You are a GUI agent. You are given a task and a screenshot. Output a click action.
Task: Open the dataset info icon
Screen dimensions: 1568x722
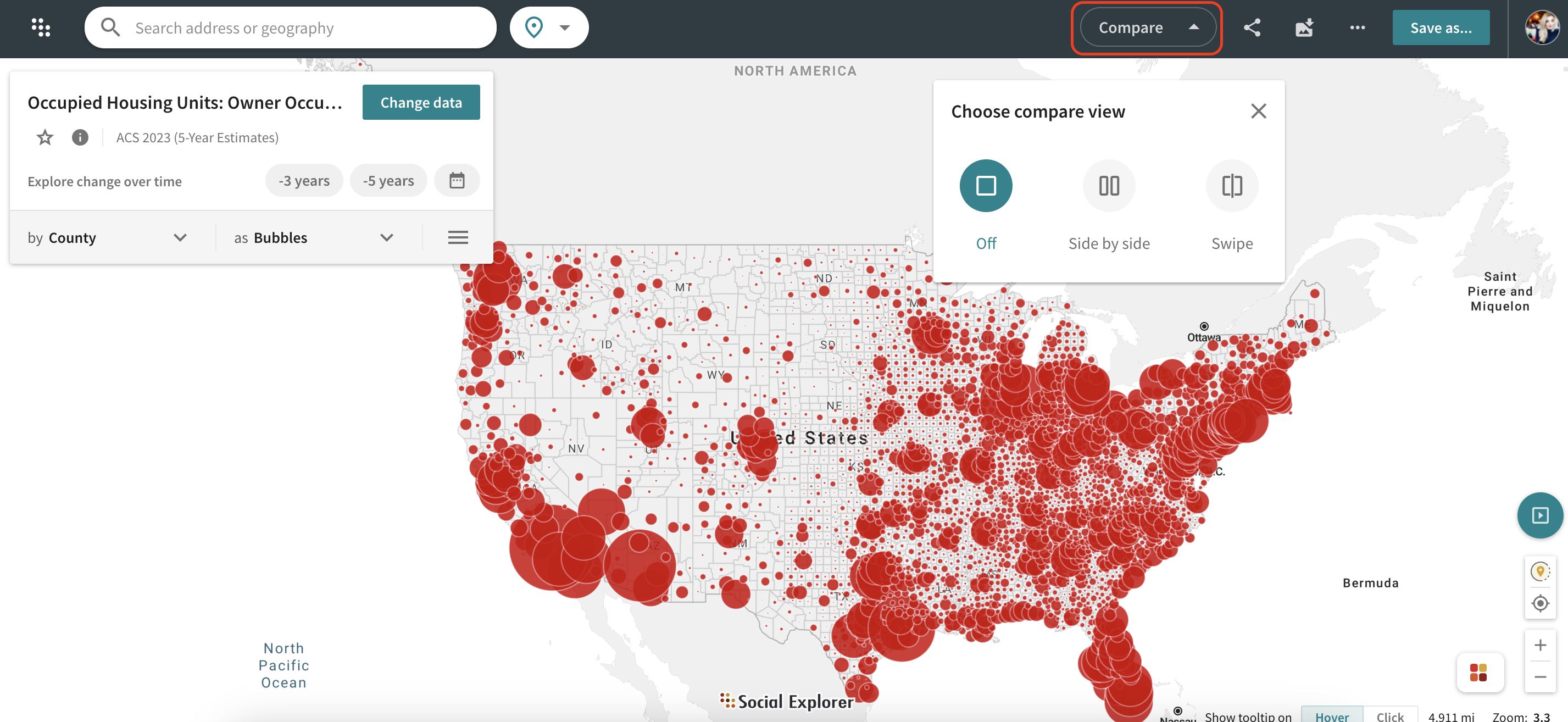coord(80,137)
